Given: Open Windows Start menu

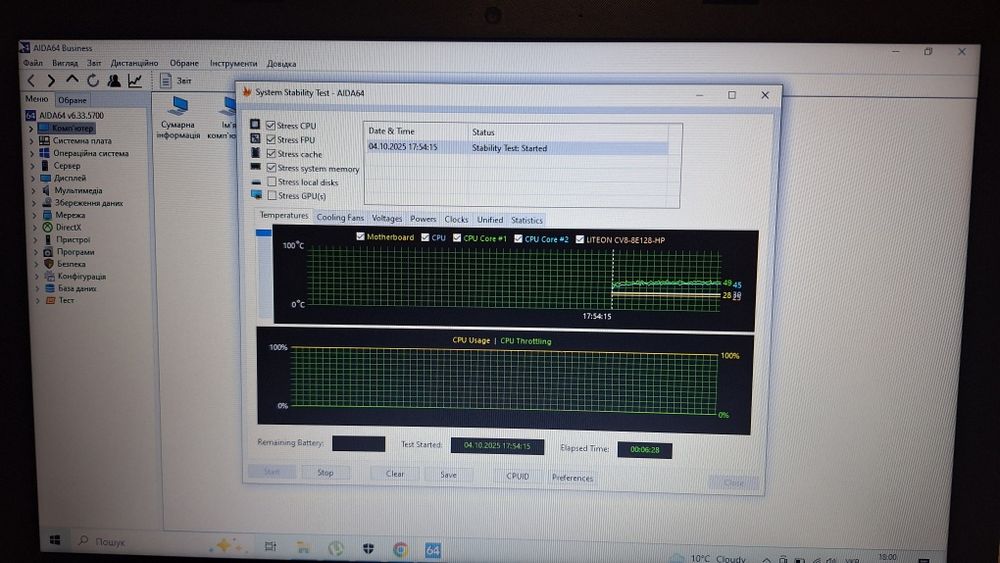Looking at the screenshot, I should [x=55, y=540].
